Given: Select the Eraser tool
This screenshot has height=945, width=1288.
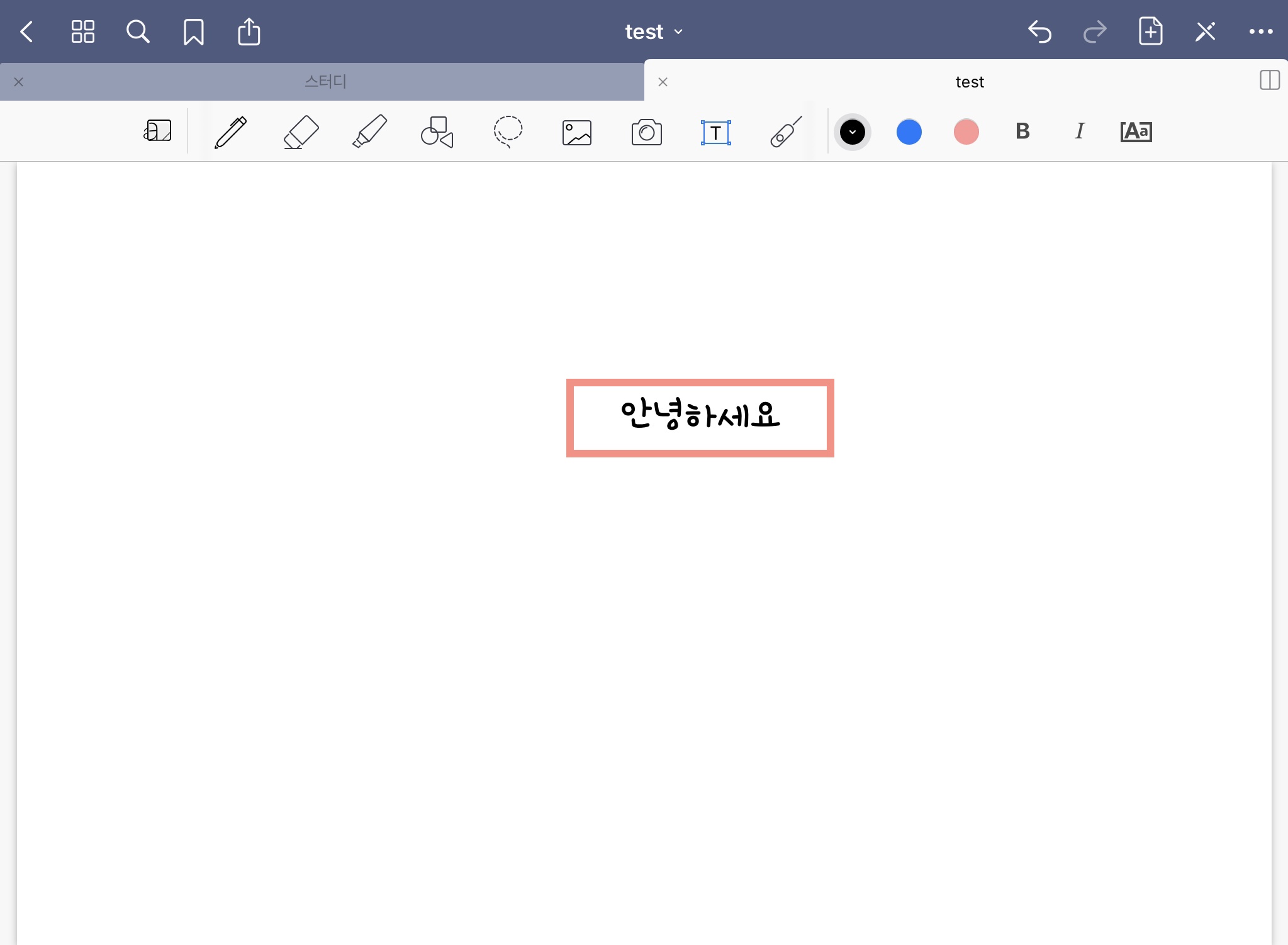Looking at the screenshot, I should (x=301, y=132).
